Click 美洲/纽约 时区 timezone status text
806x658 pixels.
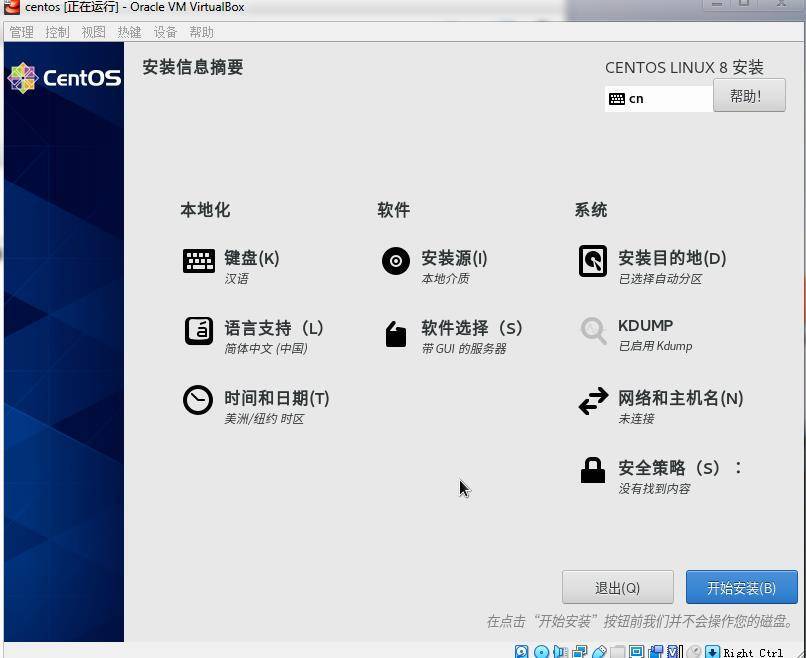264,418
